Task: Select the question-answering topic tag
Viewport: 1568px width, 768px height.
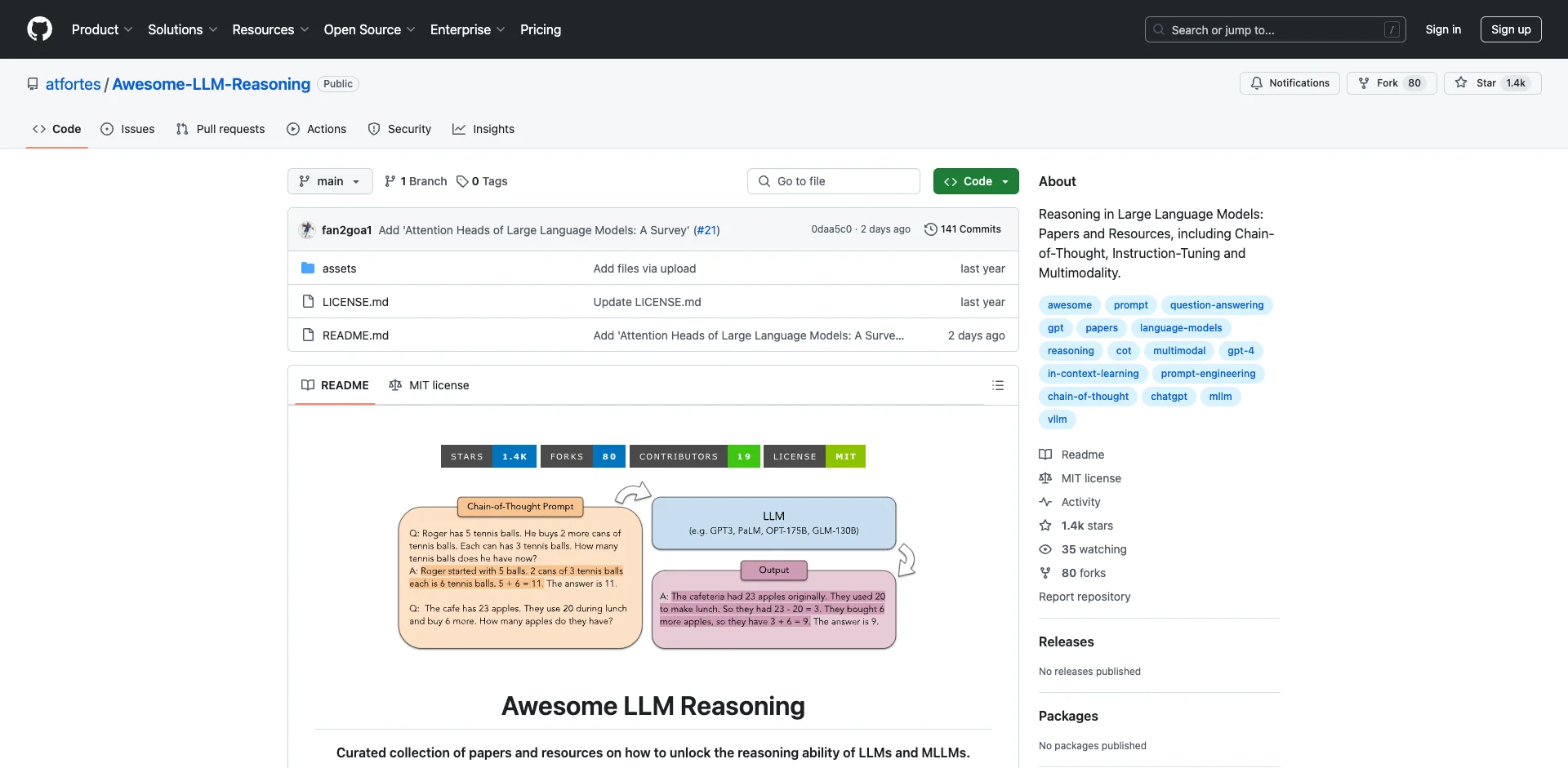Action: (x=1217, y=305)
